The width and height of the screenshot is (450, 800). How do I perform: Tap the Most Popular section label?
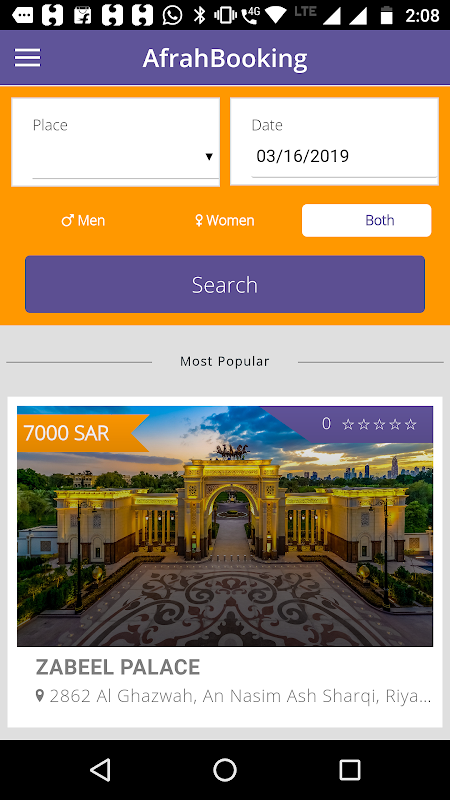click(x=224, y=361)
